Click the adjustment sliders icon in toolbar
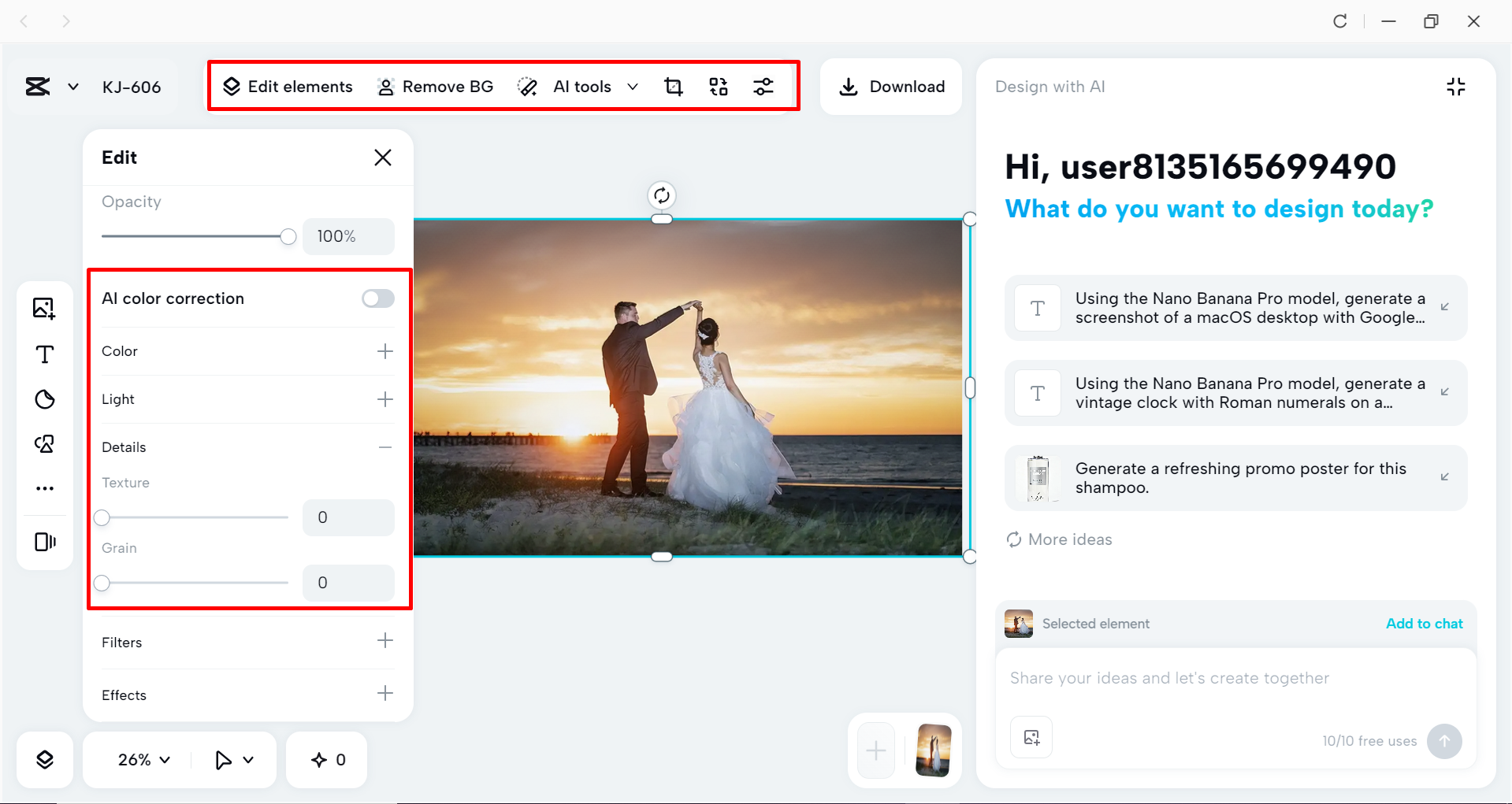 763,87
